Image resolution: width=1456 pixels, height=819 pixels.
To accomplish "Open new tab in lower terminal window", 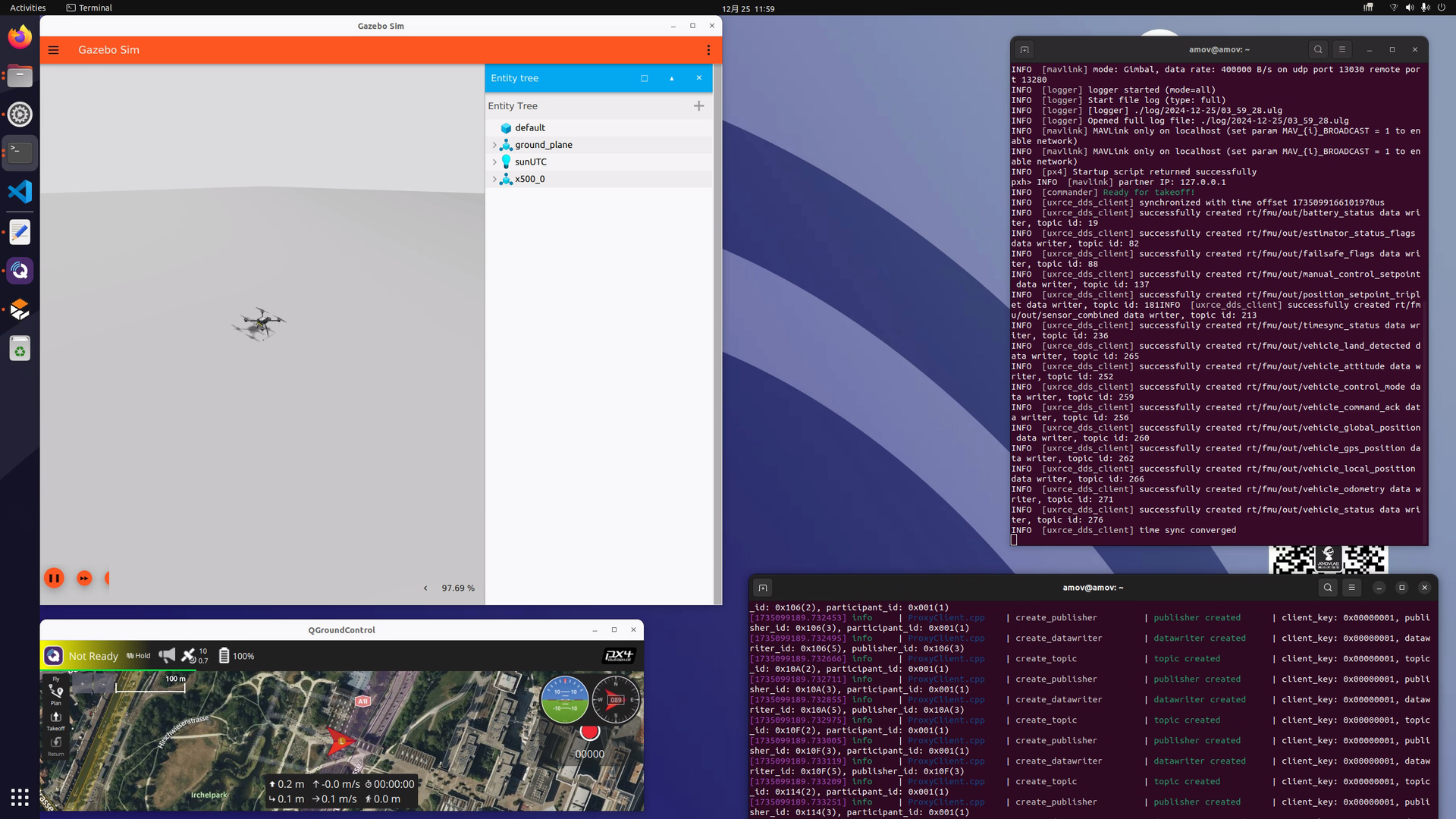I will (763, 588).
